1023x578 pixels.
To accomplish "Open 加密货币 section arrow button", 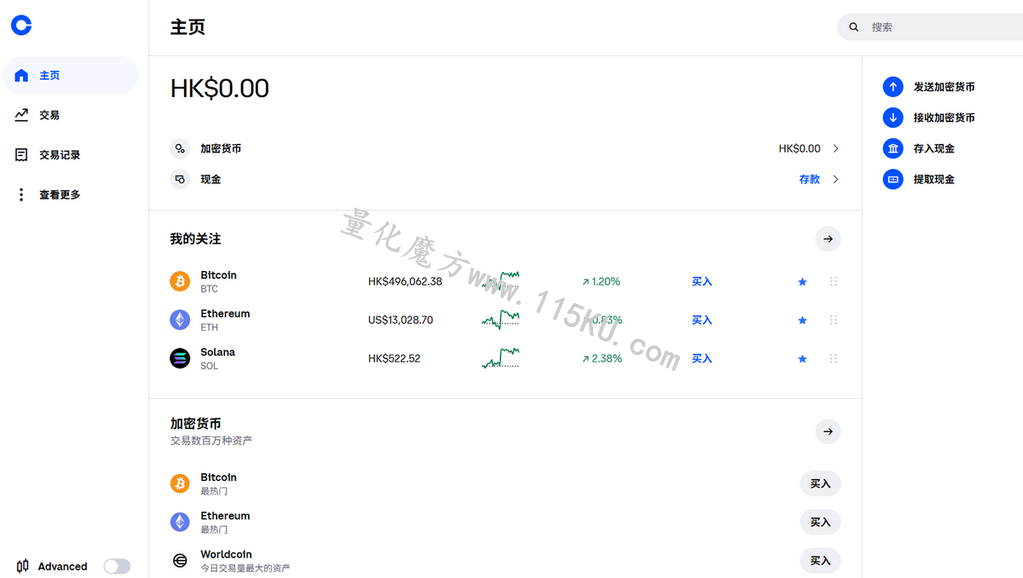I will point(828,431).
